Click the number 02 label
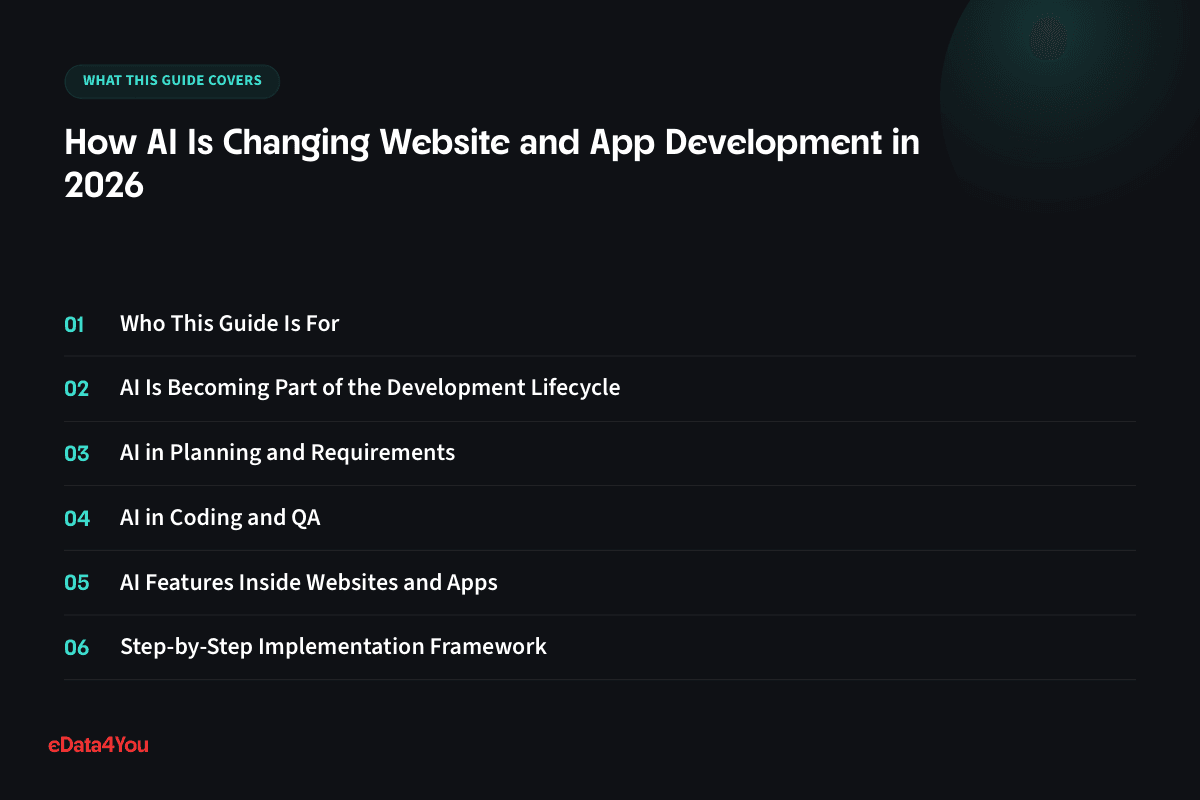This screenshot has height=800, width=1200. tap(77, 389)
